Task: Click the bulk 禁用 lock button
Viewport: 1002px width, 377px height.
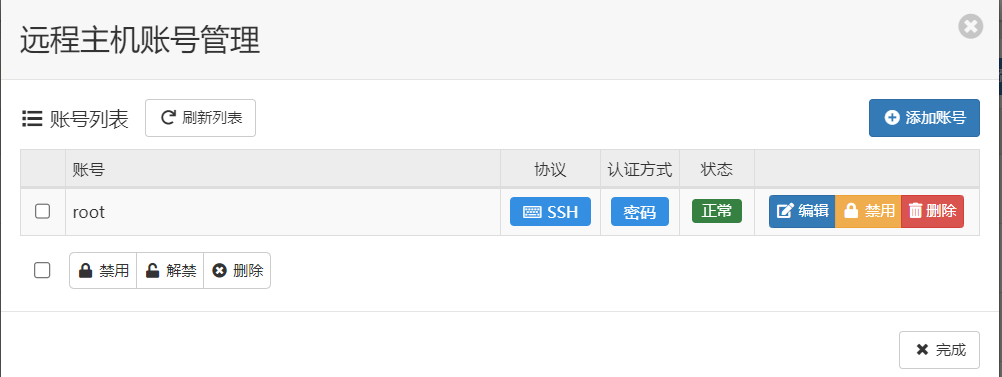Action: 103,271
